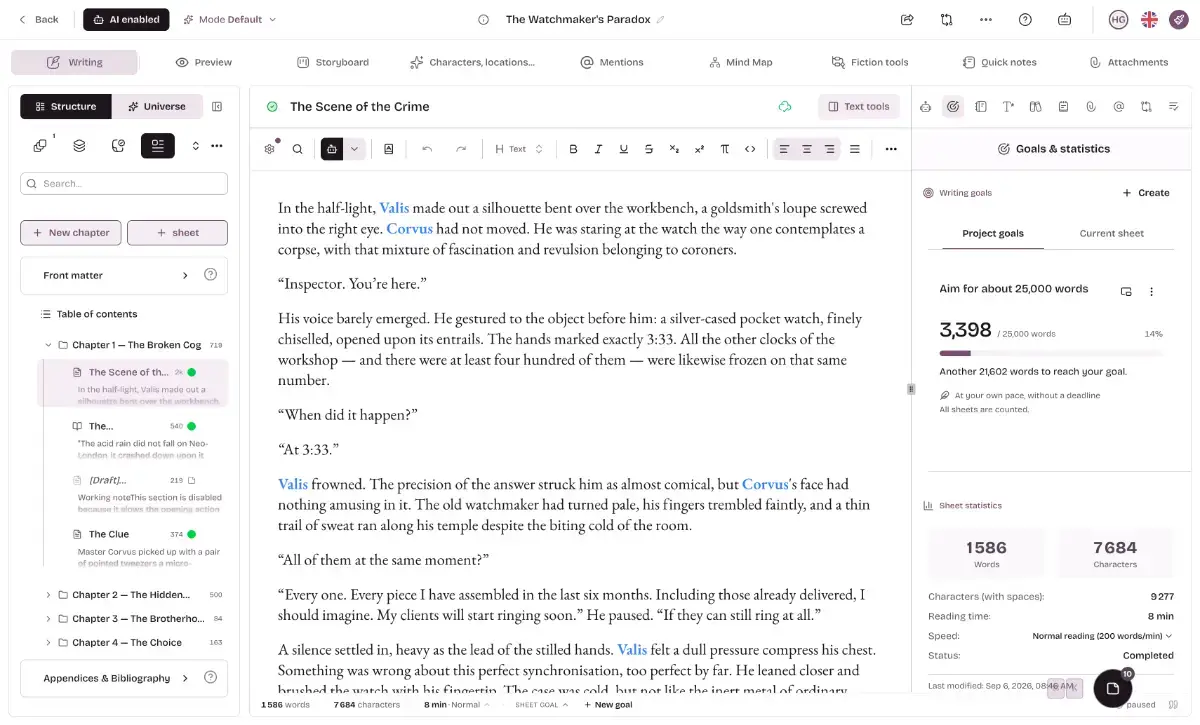Click the help question mark icon
Screen dimensions: 1200x725
tap(1025, 19)
